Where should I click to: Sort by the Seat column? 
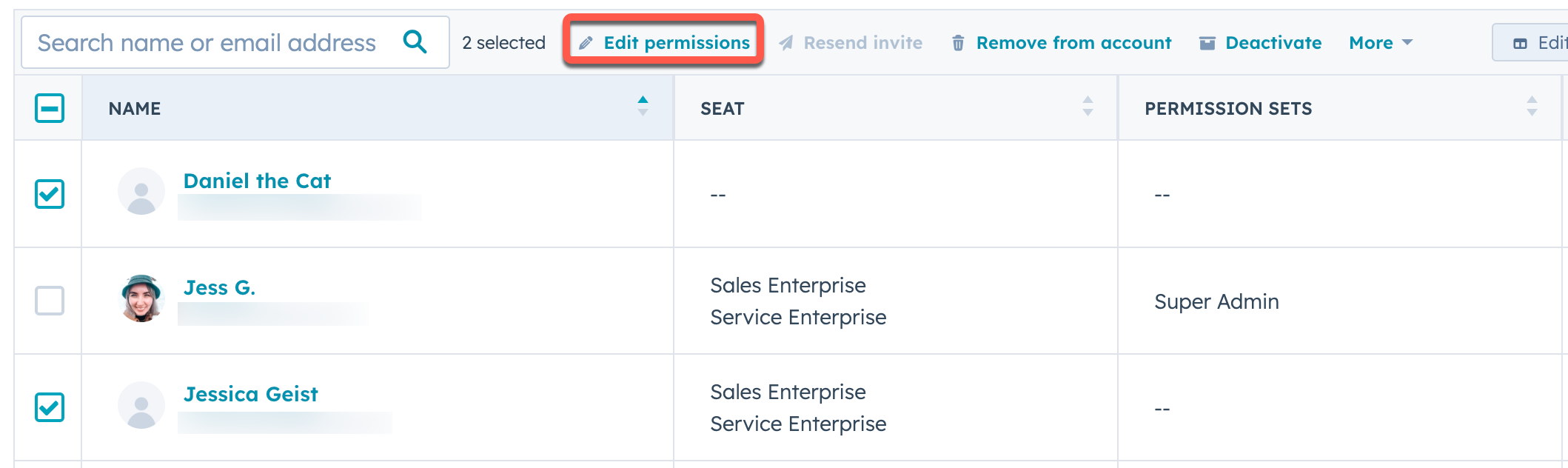[x=1088, y=107]
